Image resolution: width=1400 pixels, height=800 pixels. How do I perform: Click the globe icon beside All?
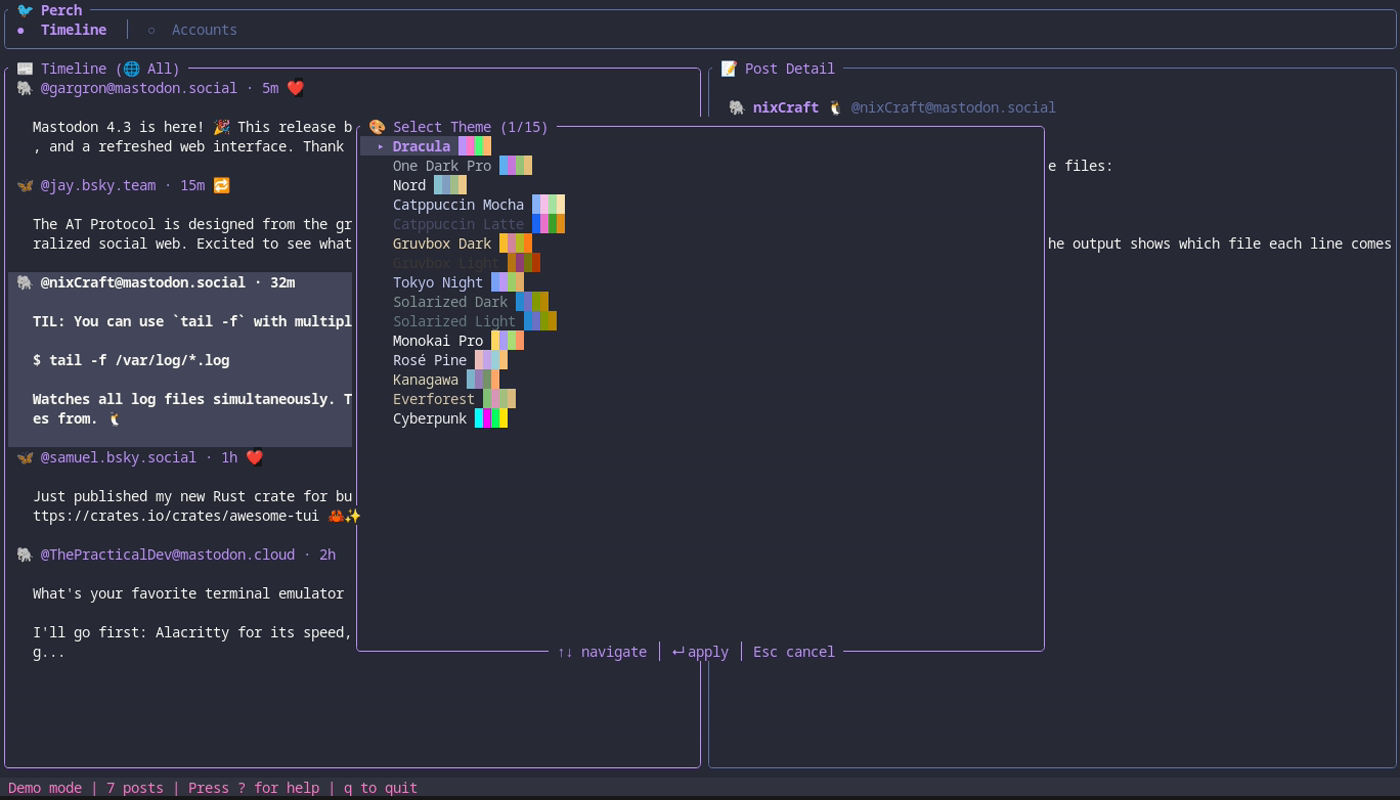131,69
